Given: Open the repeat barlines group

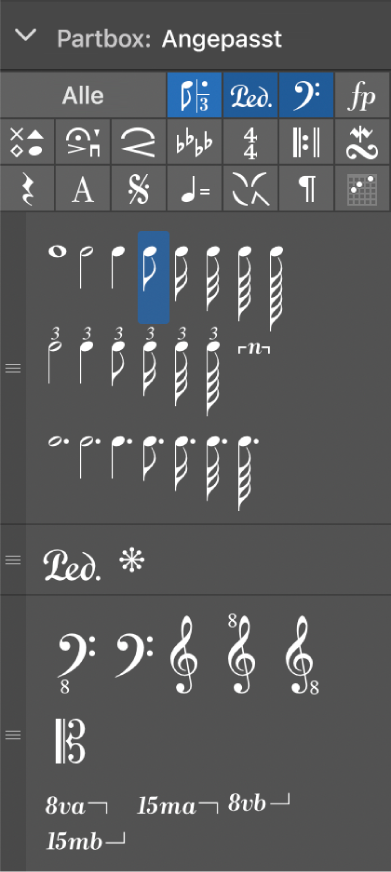Looking at the screenshot, I should (306, 141).
